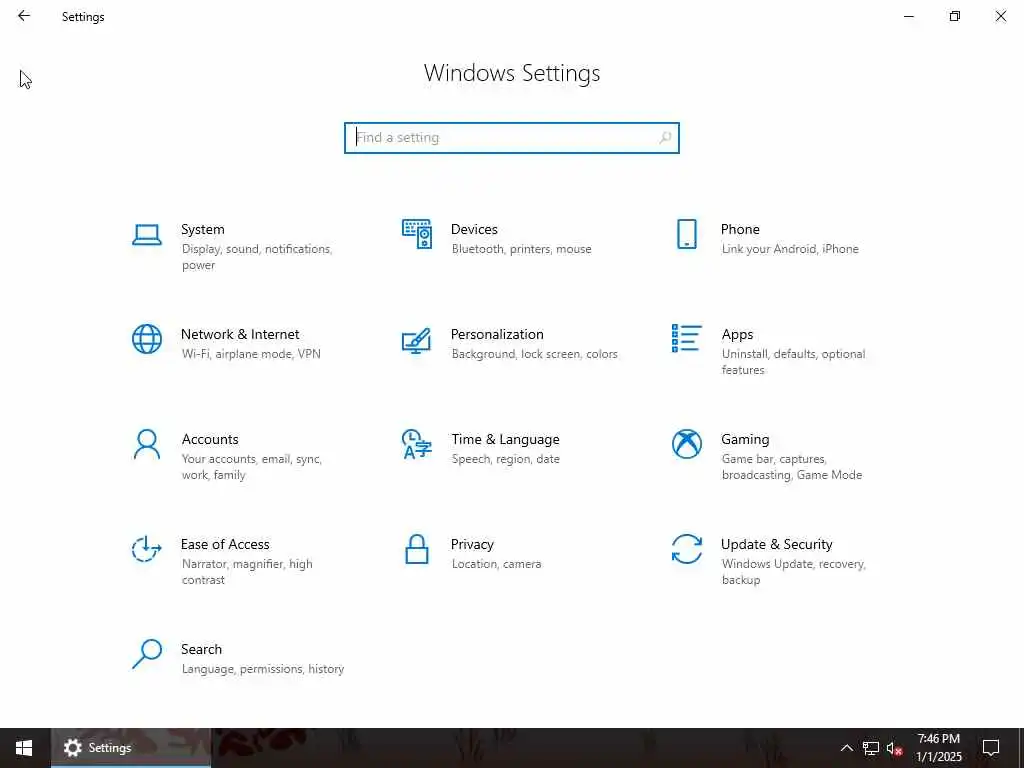Open Accounts title link
This screenshot has width=1024, height=768.
[210, 440]
